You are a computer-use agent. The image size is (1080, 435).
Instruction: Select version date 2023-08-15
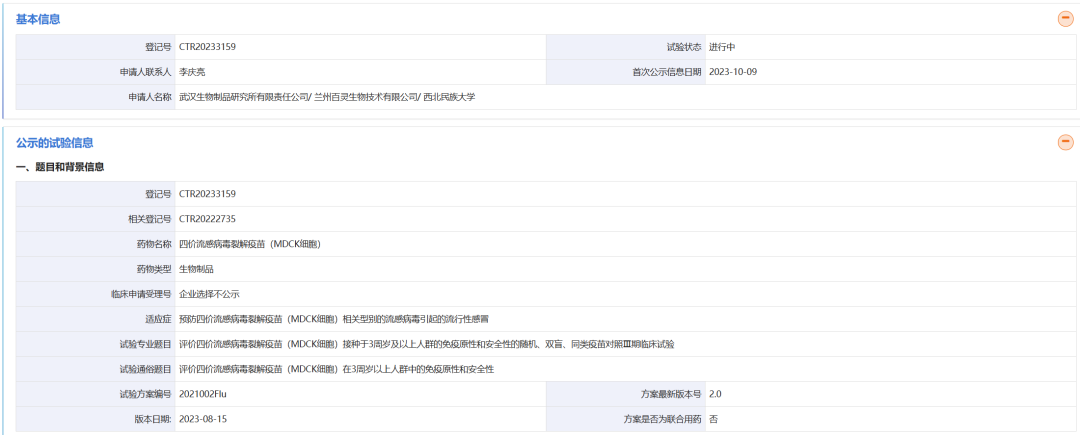pos(202,419)
